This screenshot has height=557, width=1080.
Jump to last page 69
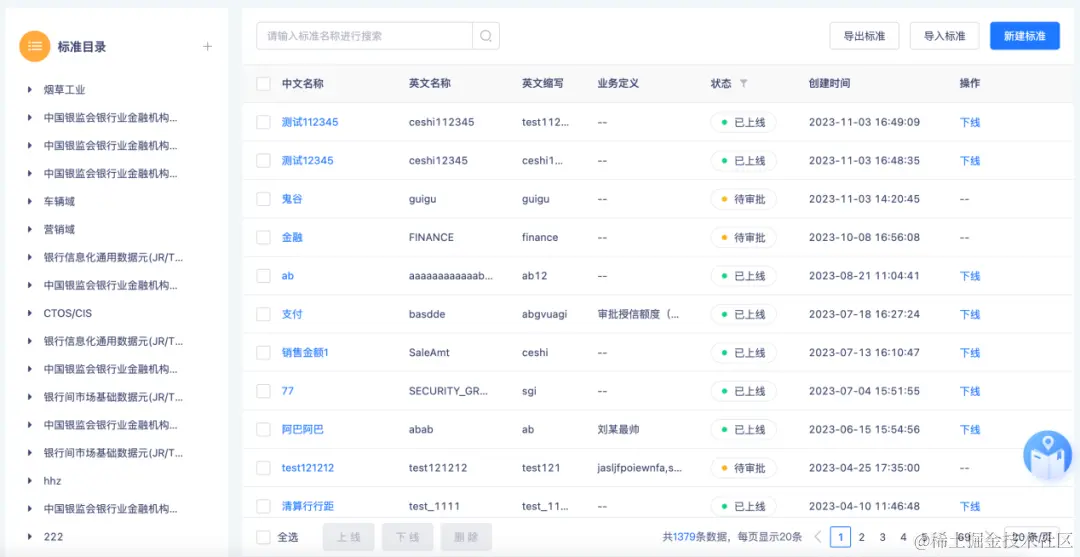point(964,537)
